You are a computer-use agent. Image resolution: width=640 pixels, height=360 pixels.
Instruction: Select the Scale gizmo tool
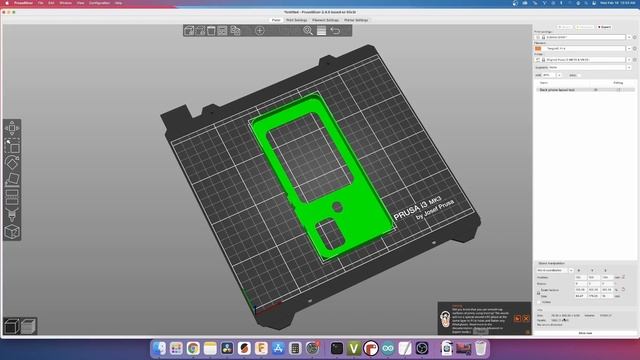tap(12, 146)
